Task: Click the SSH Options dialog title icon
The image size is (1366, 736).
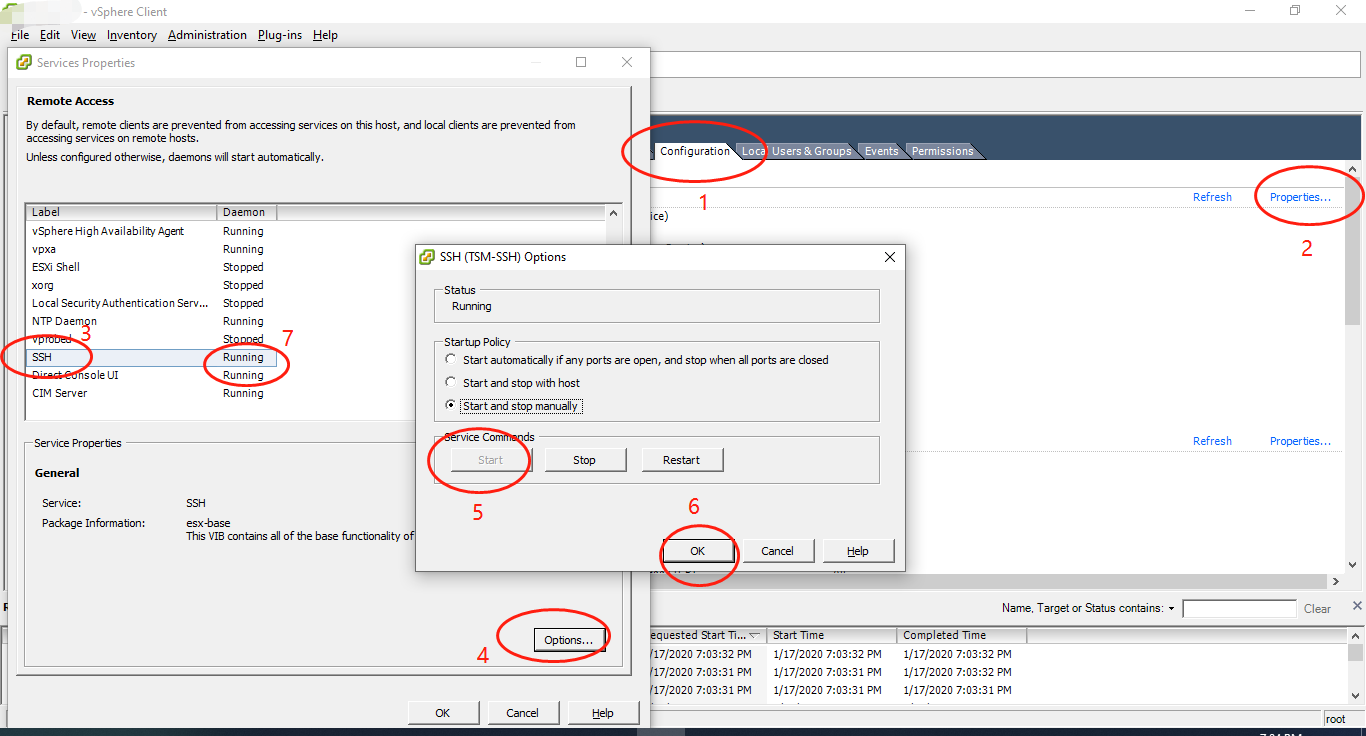Action: tap(427, 257)
